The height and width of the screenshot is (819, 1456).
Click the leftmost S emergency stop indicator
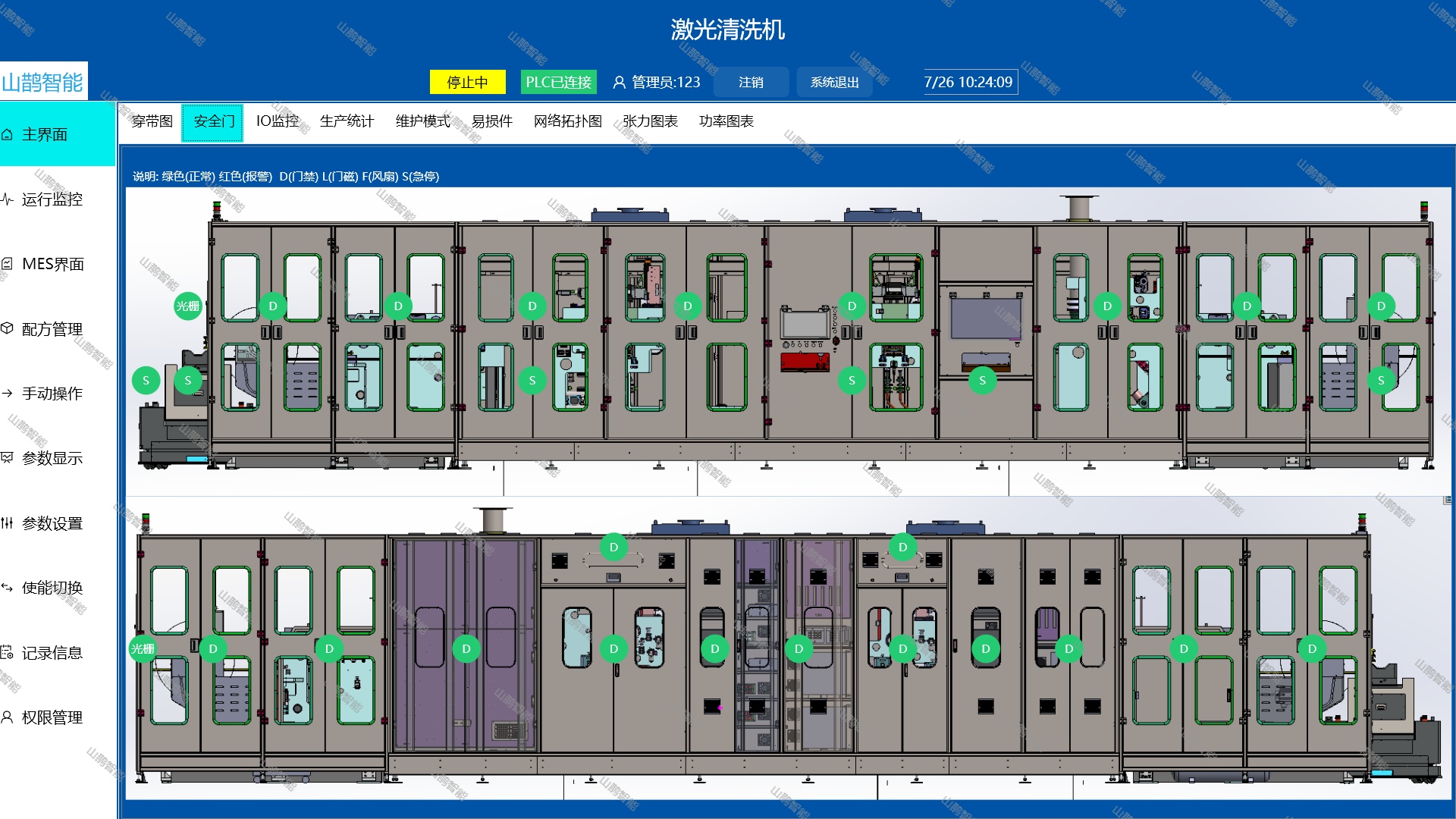146,381
